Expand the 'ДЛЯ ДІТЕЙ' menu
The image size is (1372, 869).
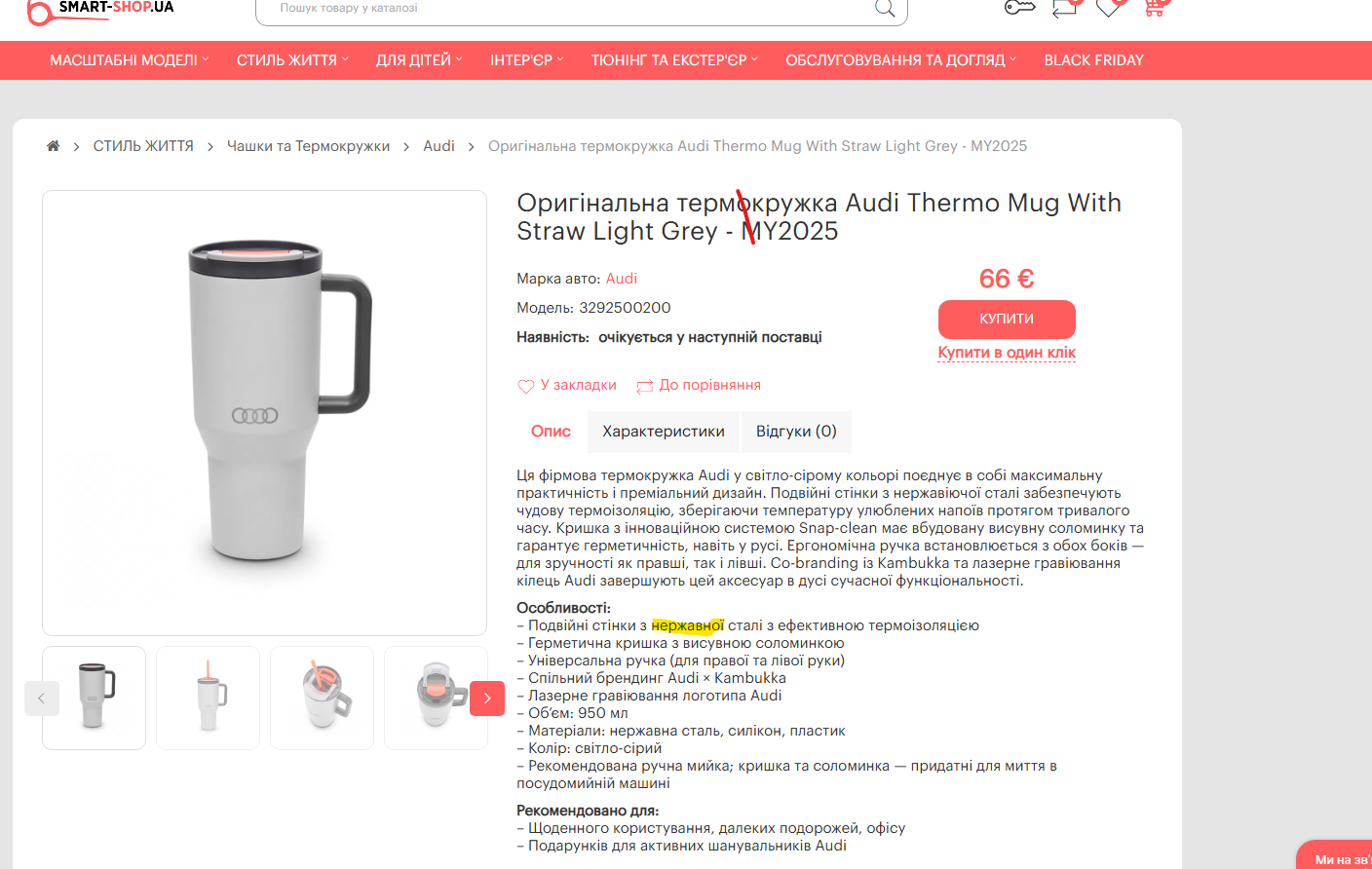coord(419,60)
